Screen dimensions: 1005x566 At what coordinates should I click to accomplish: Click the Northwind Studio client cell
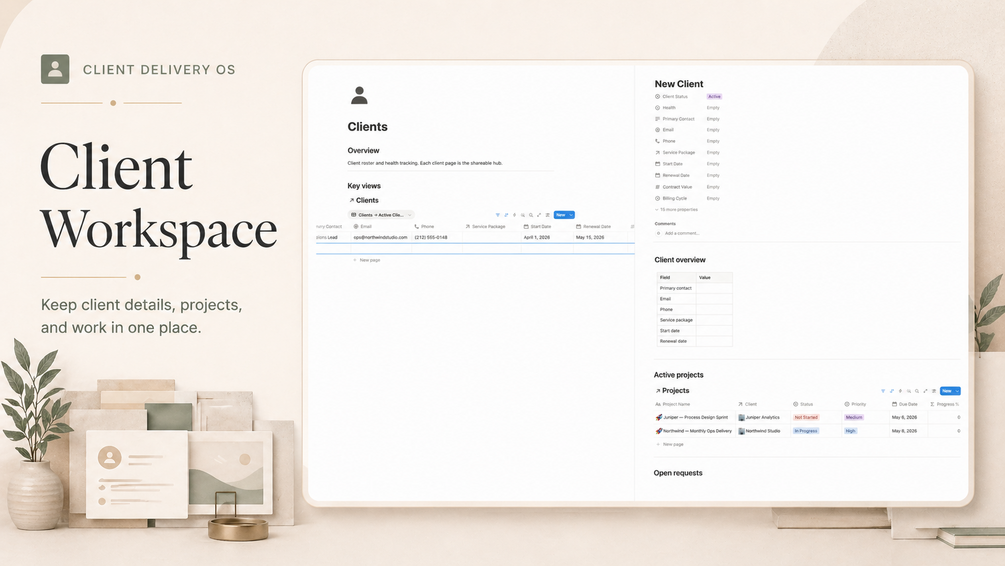click(x=763, y=431)
